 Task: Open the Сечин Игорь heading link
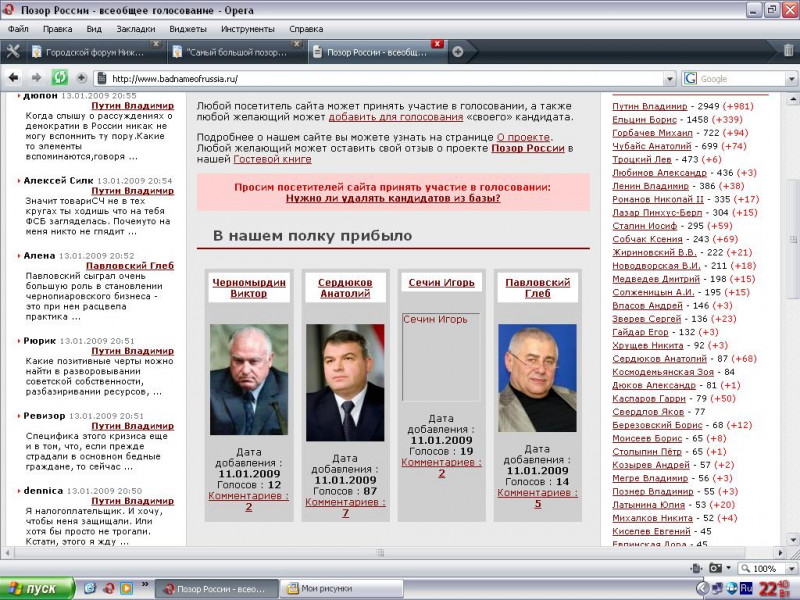point(441,282)
